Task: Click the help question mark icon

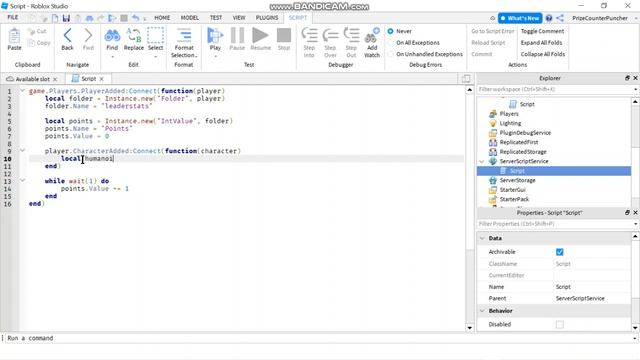Action: click(549, 18)
